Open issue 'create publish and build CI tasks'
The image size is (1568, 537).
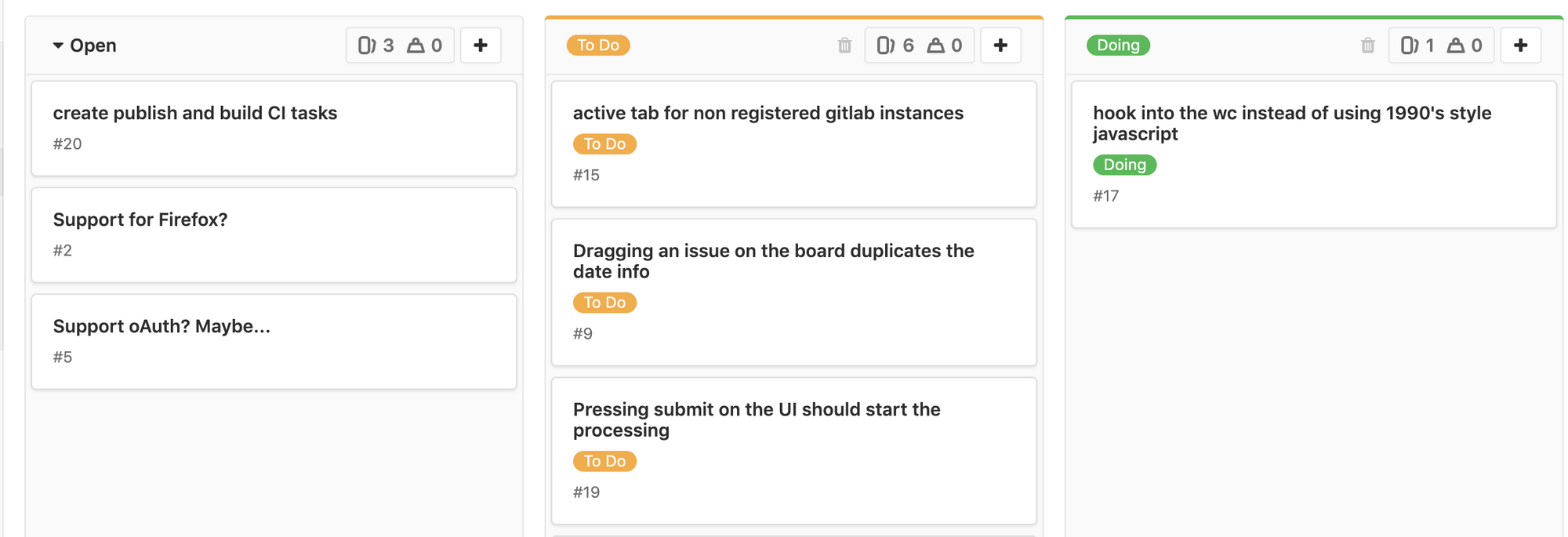point(195,113)
